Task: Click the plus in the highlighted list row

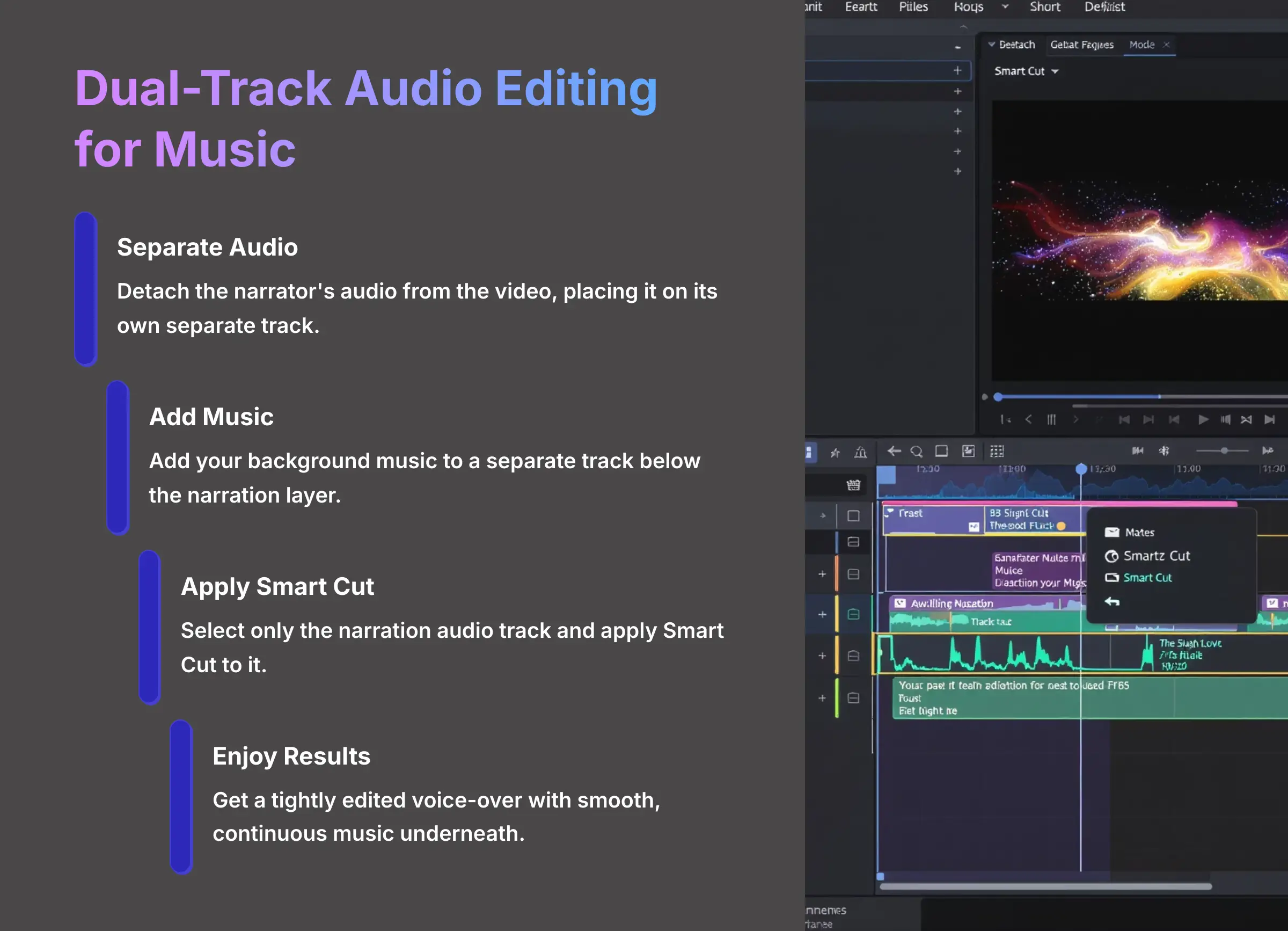Action: pos(957,70)
